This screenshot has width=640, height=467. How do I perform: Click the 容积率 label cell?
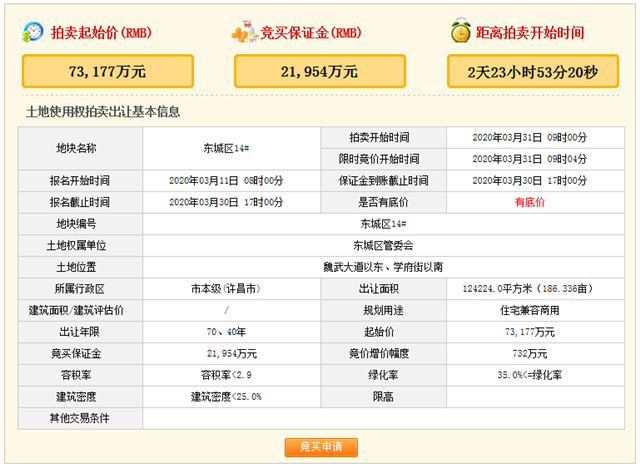80,376
